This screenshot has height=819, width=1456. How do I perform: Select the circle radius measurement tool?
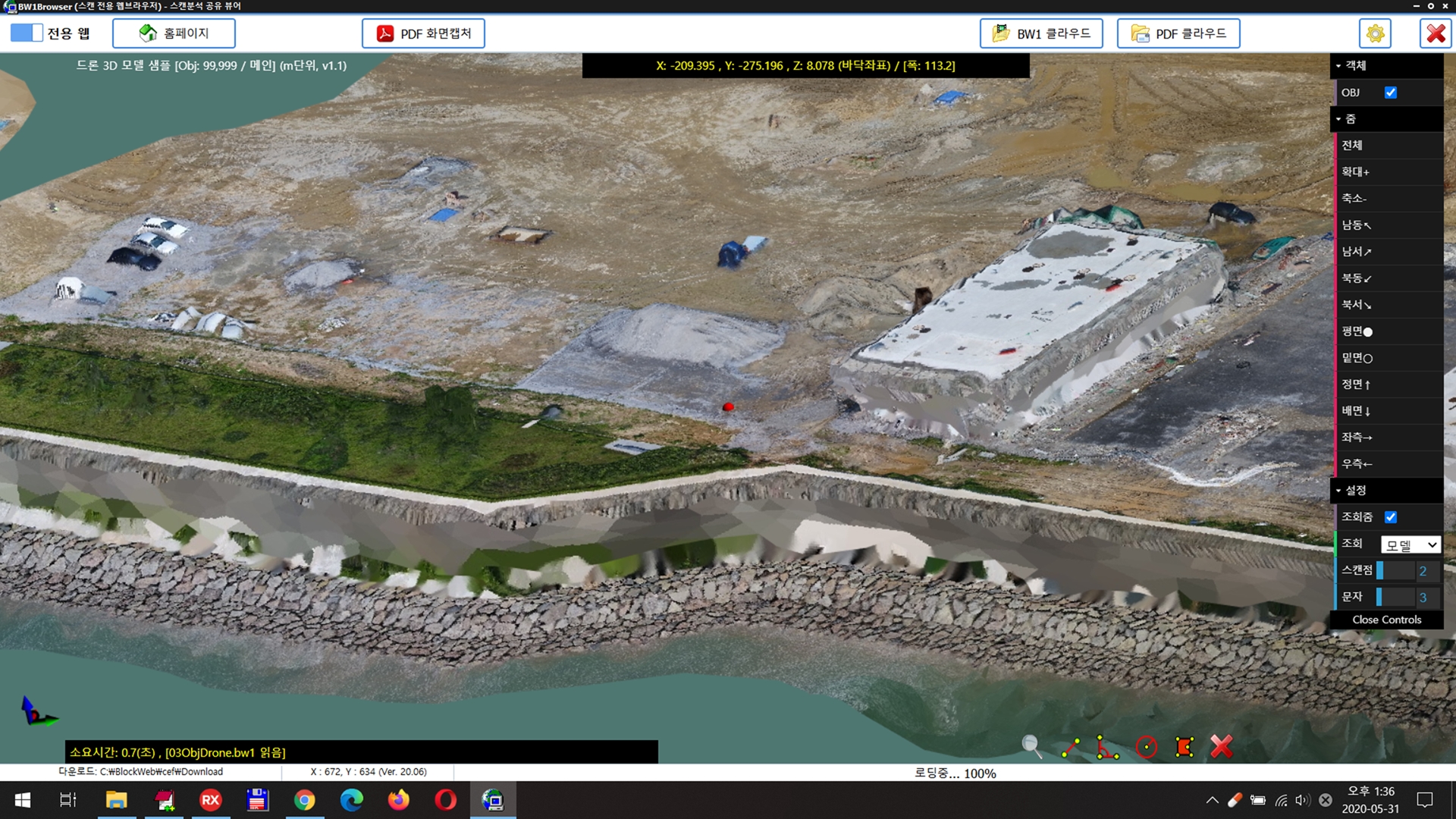click(1146, 747)
